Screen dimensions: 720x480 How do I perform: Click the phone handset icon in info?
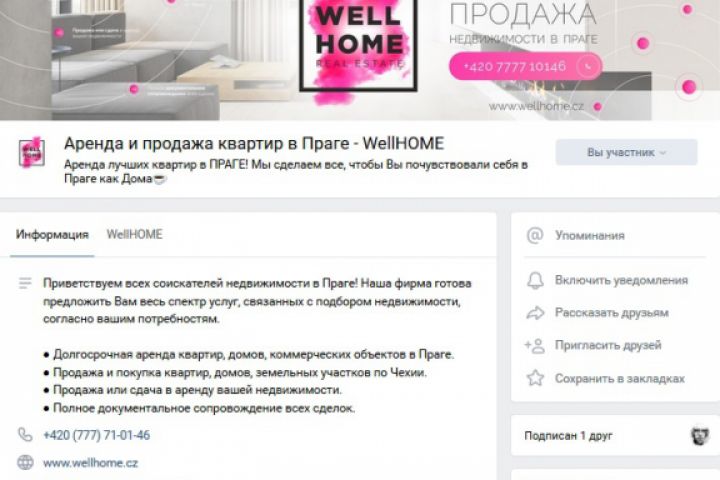25,435
